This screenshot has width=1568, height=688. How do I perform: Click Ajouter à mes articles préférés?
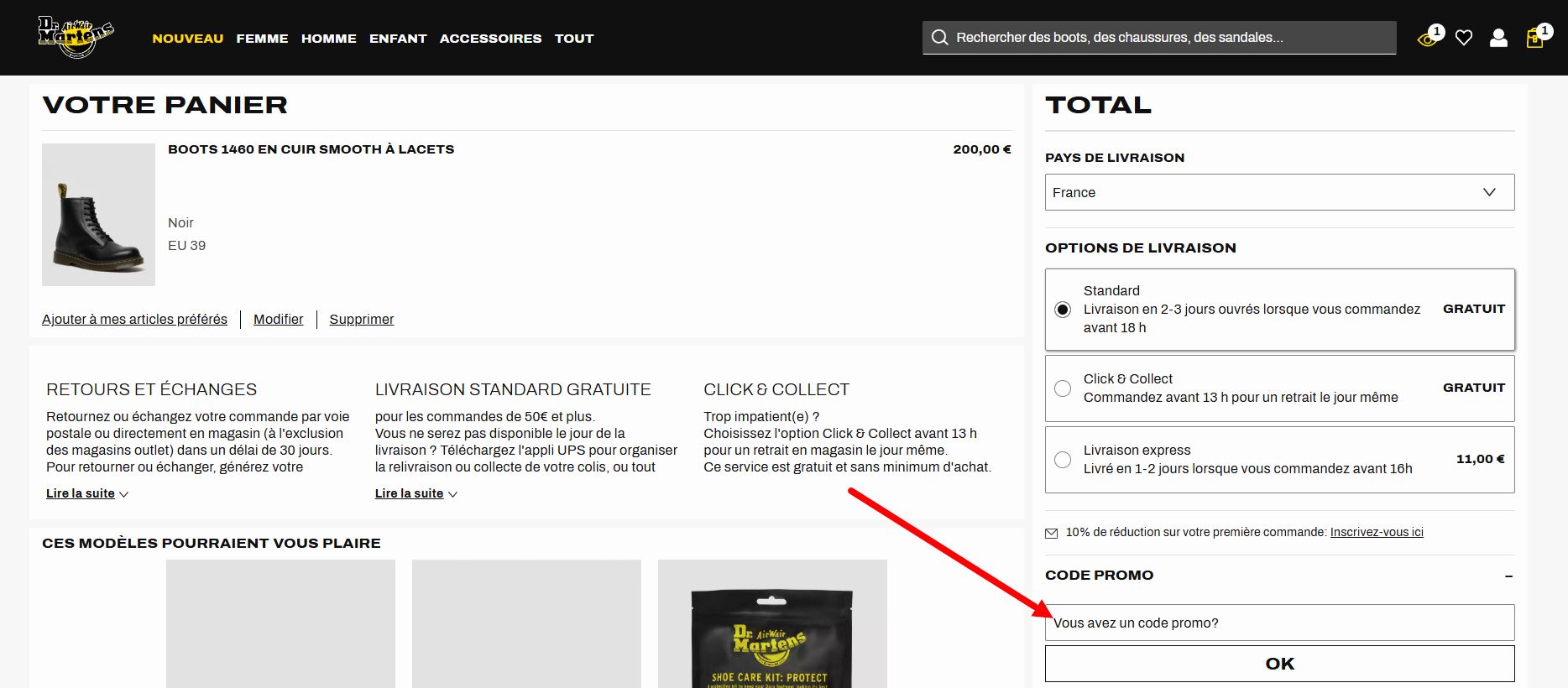coord(134,320)
